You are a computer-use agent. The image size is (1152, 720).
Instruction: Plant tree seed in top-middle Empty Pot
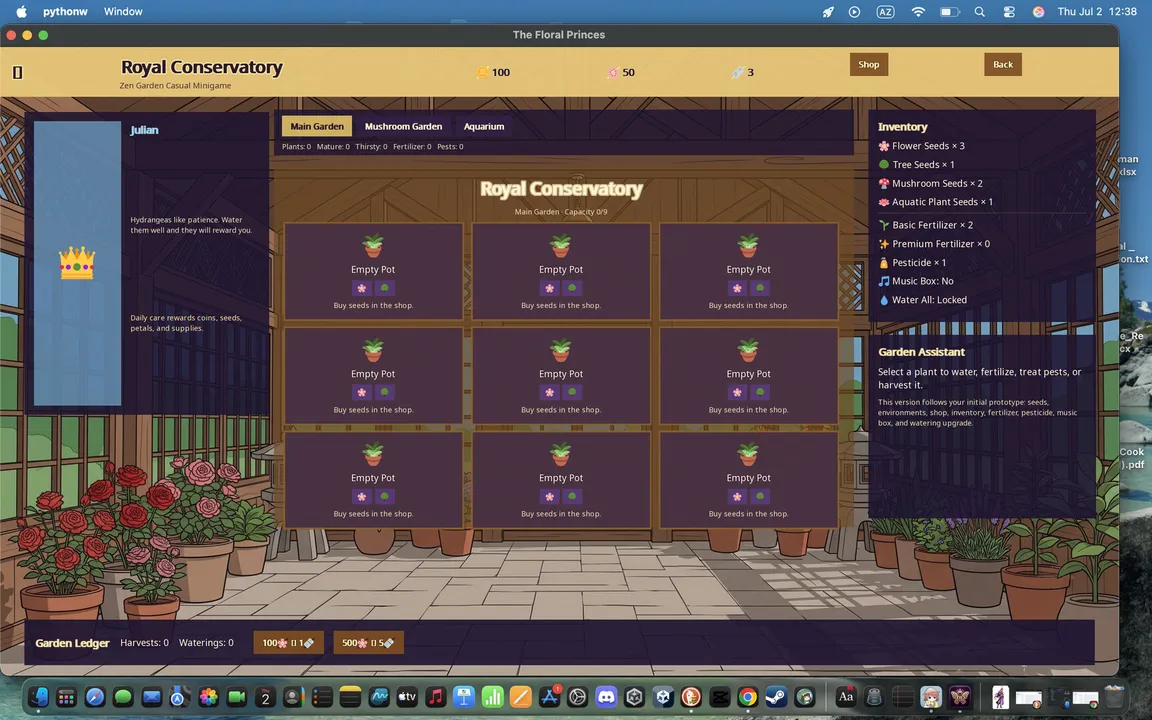pos(572,288)
